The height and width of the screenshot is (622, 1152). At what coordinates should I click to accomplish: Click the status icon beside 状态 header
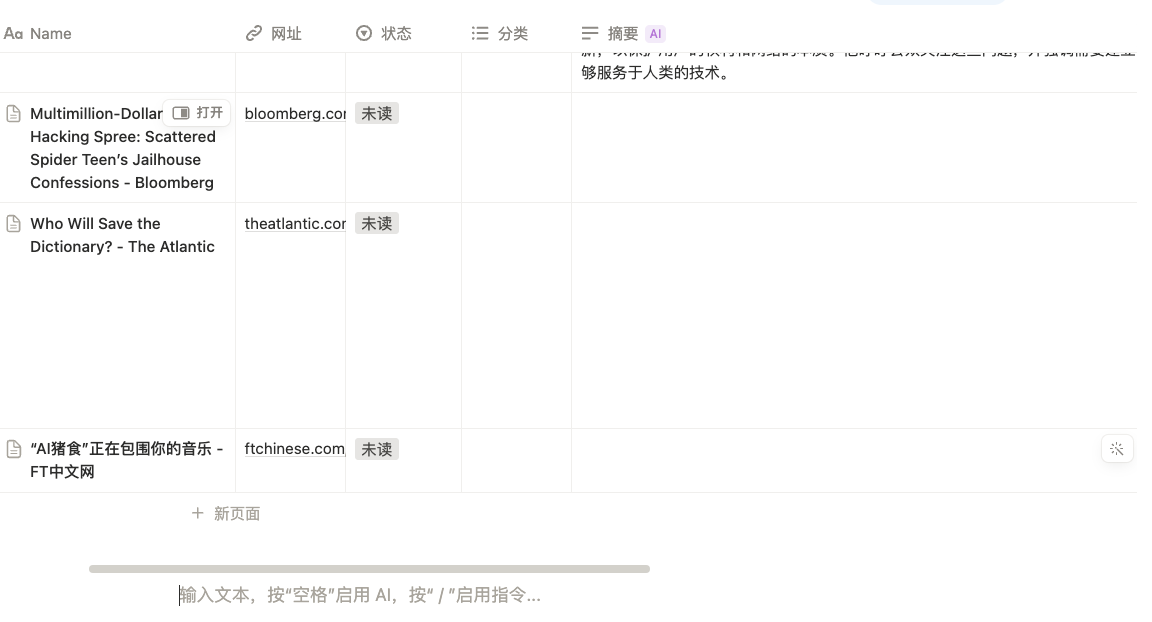point(364,33)
